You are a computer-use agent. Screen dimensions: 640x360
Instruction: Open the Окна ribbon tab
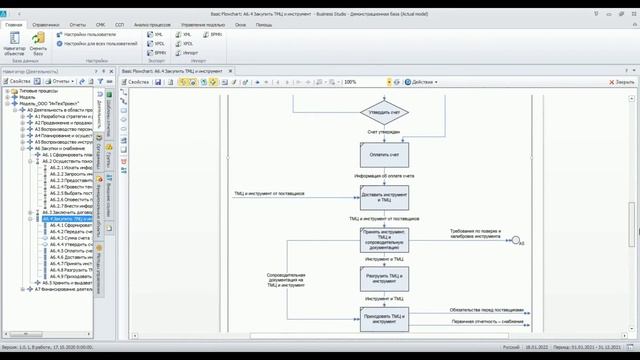click(x=240, y=25)
